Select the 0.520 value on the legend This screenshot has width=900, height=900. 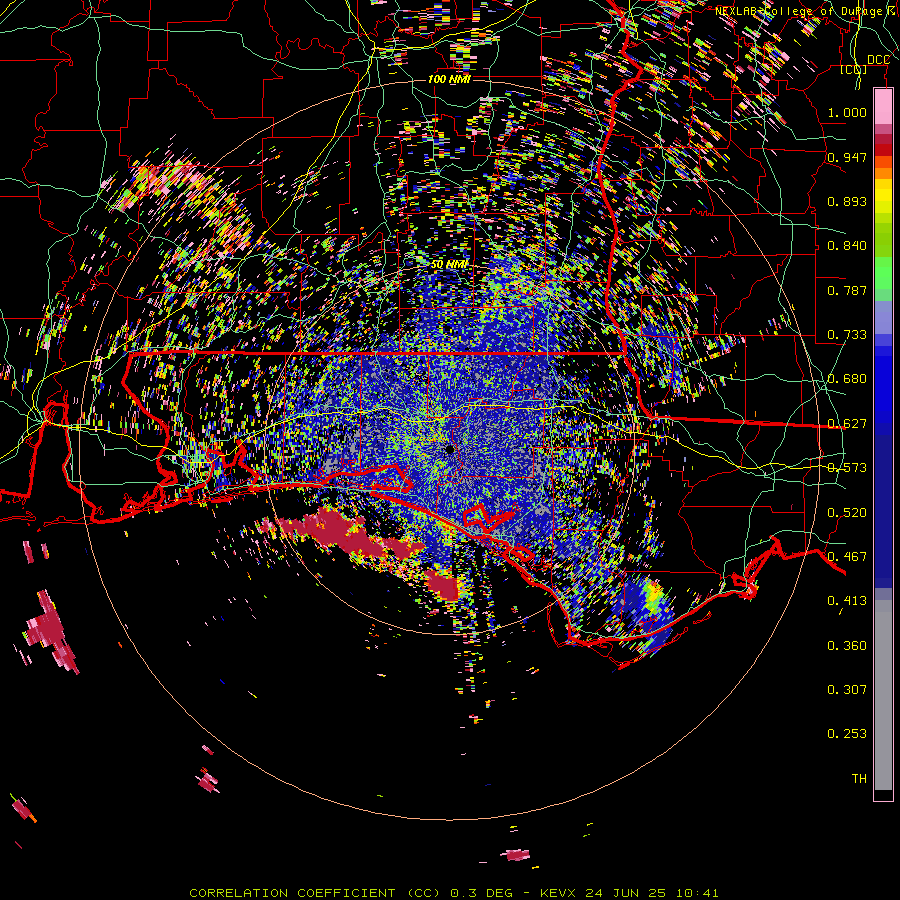(x=847, y=513)
